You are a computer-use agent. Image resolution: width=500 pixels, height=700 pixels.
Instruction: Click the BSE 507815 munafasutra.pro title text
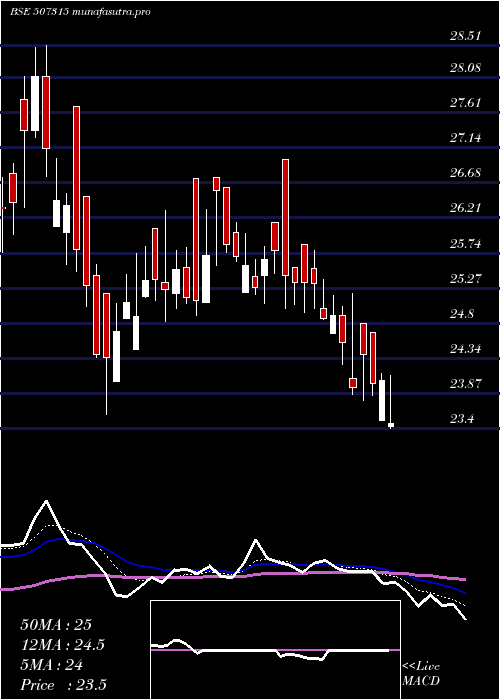point(80,12)
